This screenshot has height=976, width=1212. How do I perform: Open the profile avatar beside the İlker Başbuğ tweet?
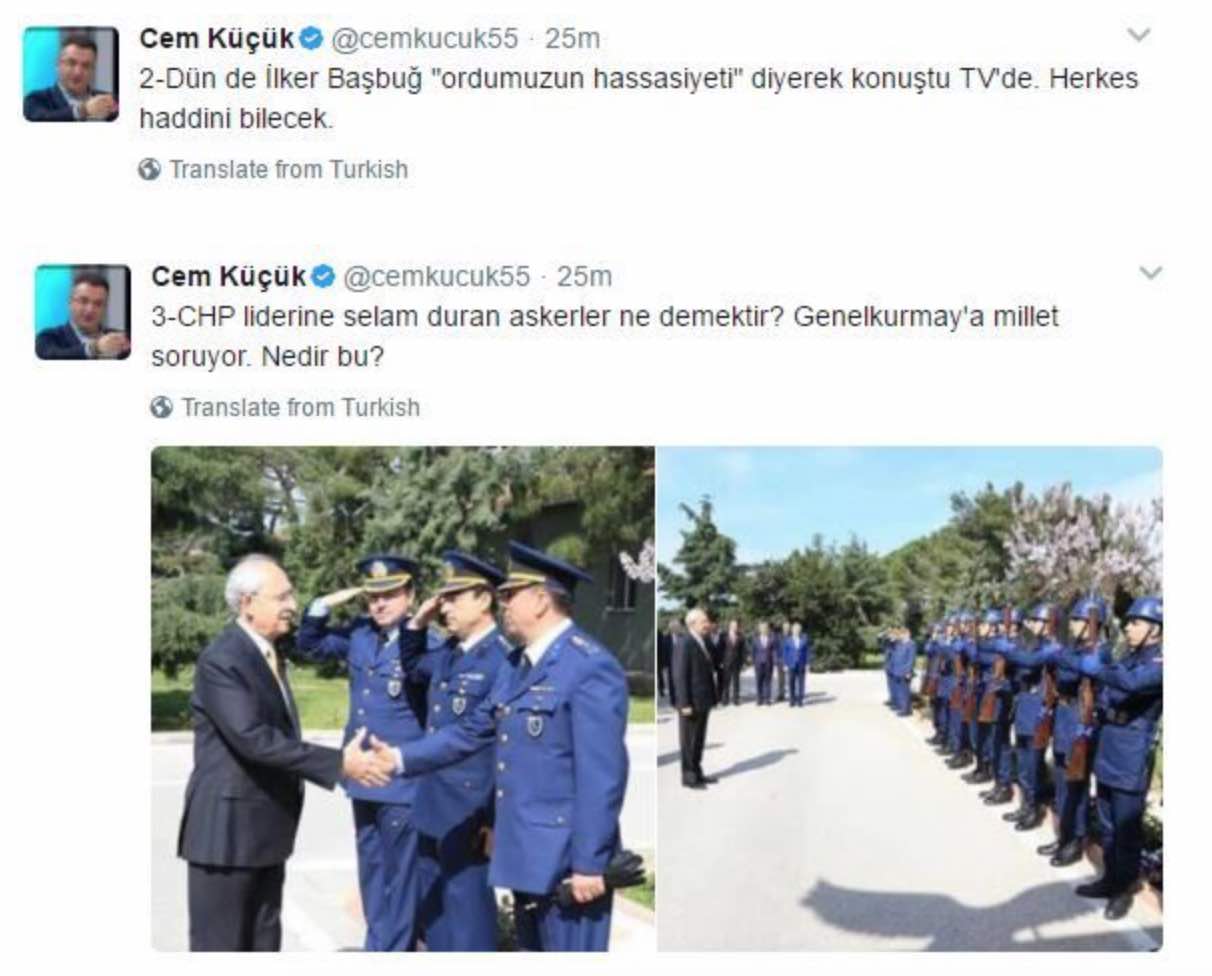pyautogui.click(x=71, y=74)
